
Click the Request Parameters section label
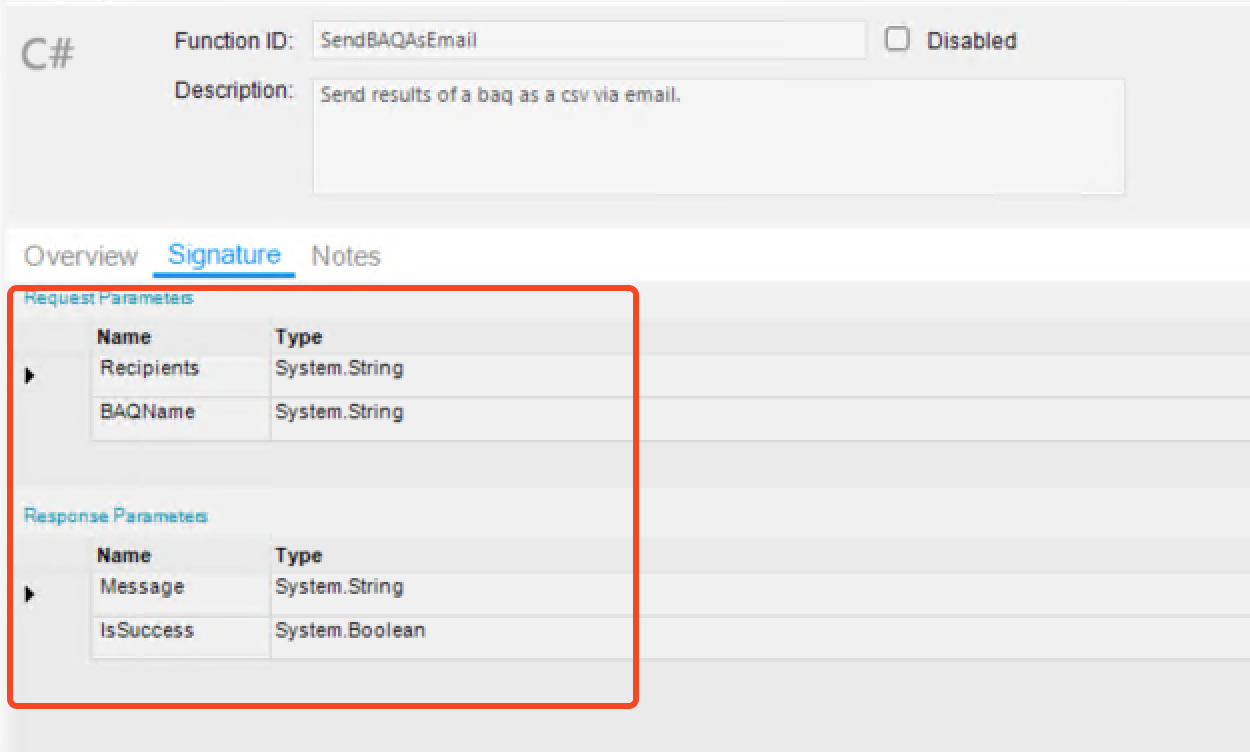tap(108, 298)
